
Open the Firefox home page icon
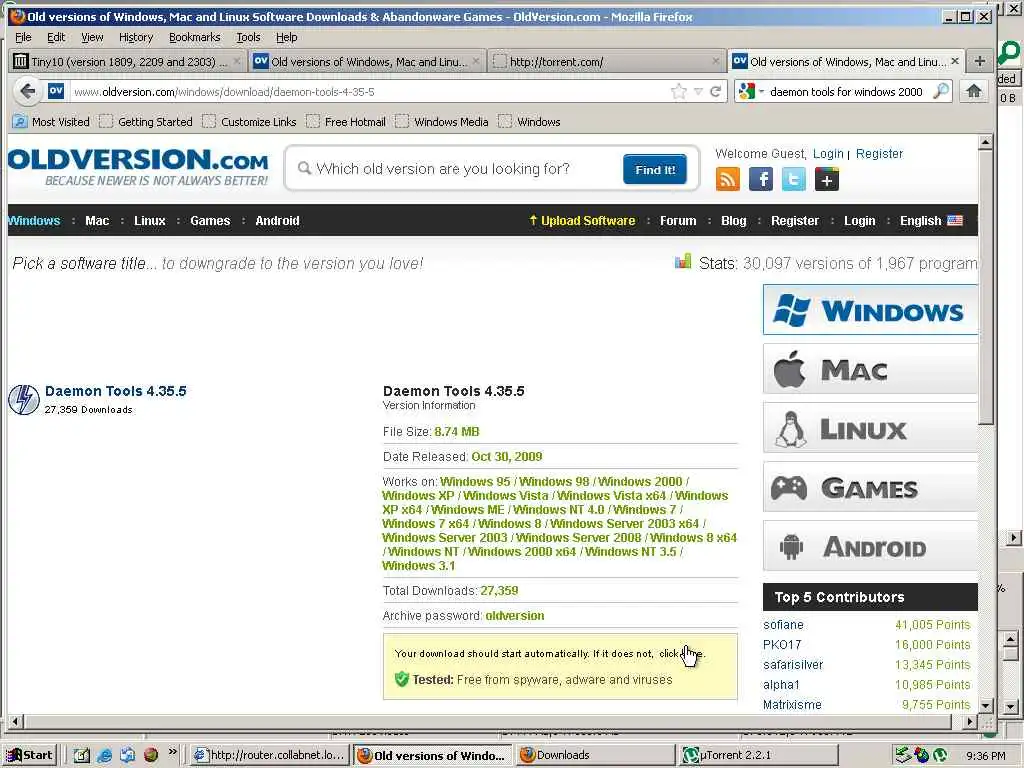(x=974, y=91)
